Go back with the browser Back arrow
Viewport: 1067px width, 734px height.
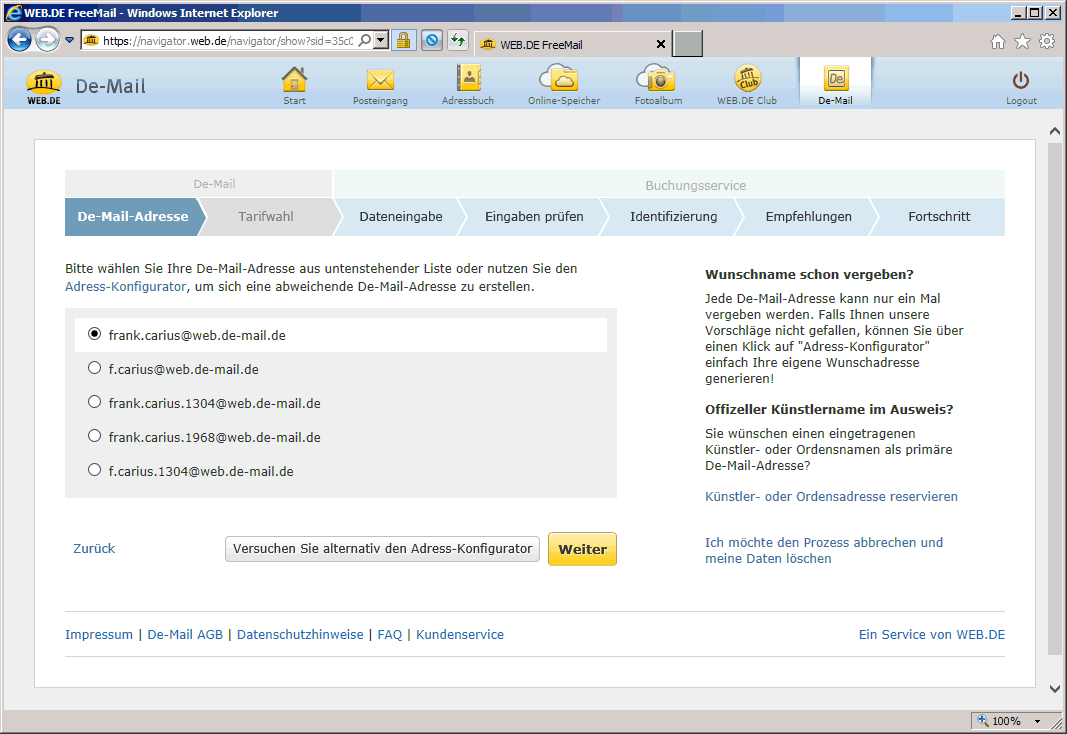point(19,40)
